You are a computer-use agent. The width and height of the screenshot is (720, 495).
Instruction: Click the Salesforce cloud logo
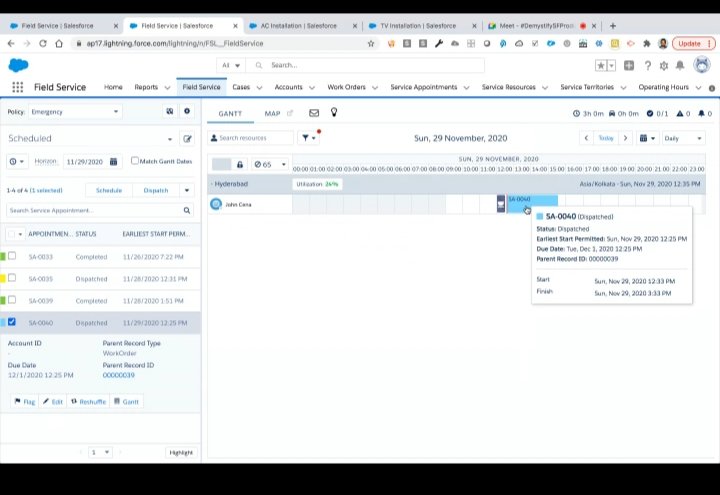point(18,65)
